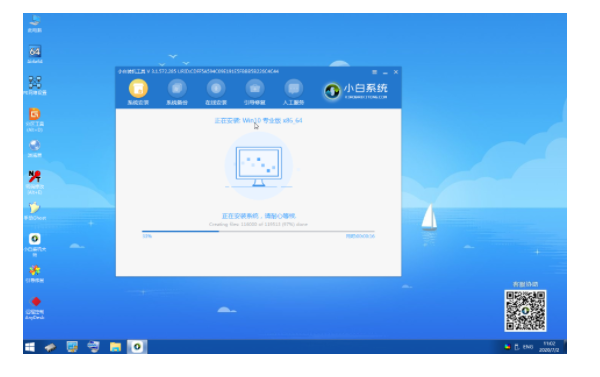Switch to the 系统备份 backup tab
600x377 pixels.
pos(177,92)
